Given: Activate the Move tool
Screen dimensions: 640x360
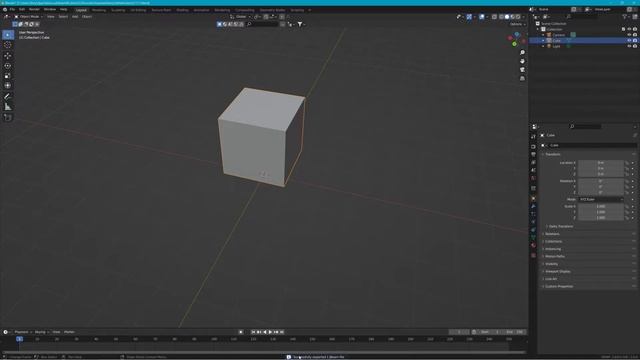Looking at the screenshot, I should point(8,56).
